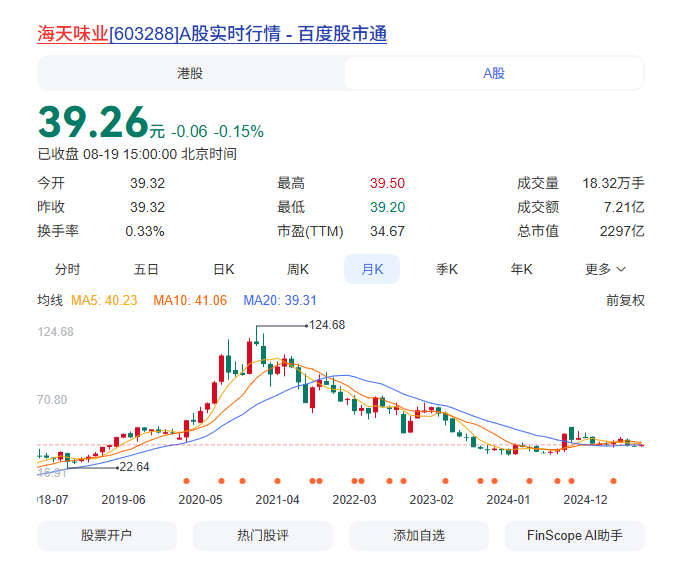Select the 季K chart tab
The image size is (696, 571).
pyautogui.click(x=447, y=269)
